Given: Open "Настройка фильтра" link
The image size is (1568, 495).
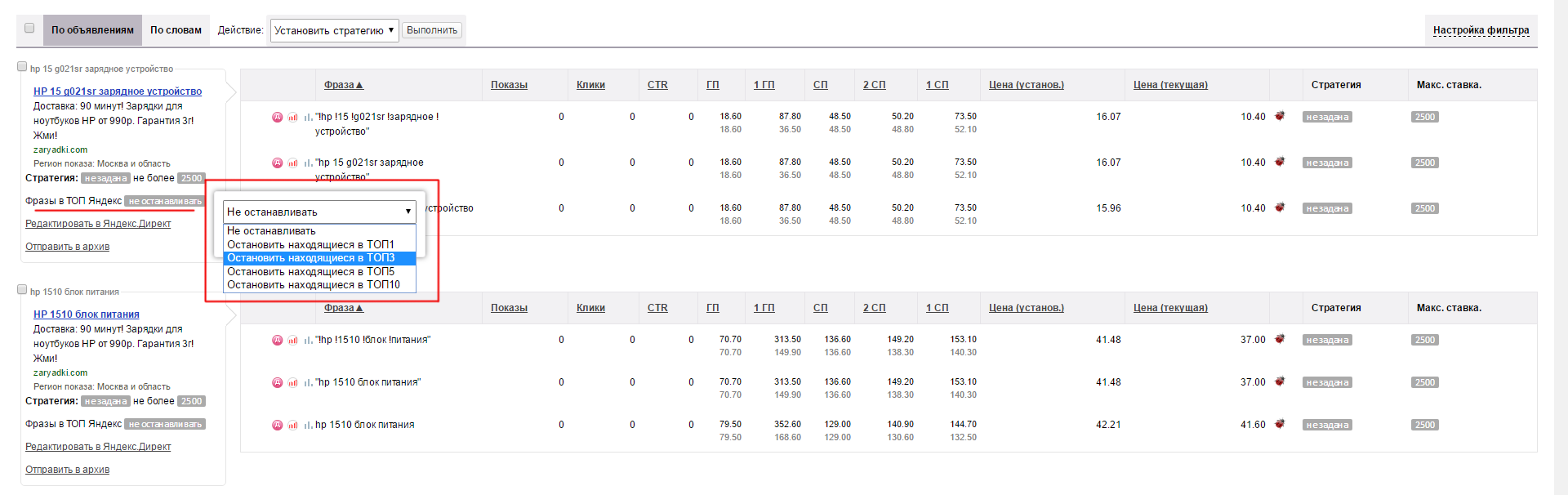Looking at the screenshot, I should 1481,30.
